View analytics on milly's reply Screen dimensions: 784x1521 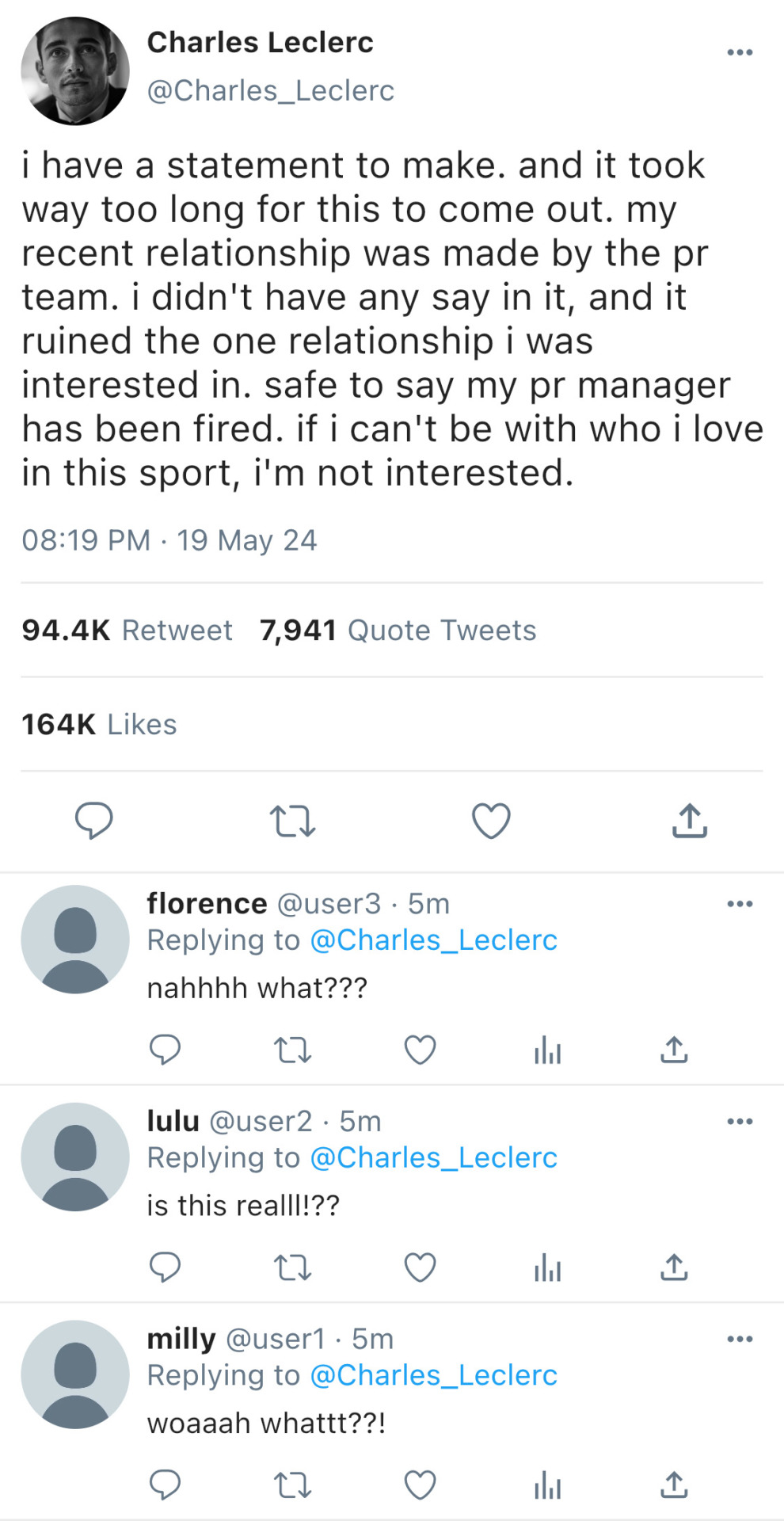547,1485
